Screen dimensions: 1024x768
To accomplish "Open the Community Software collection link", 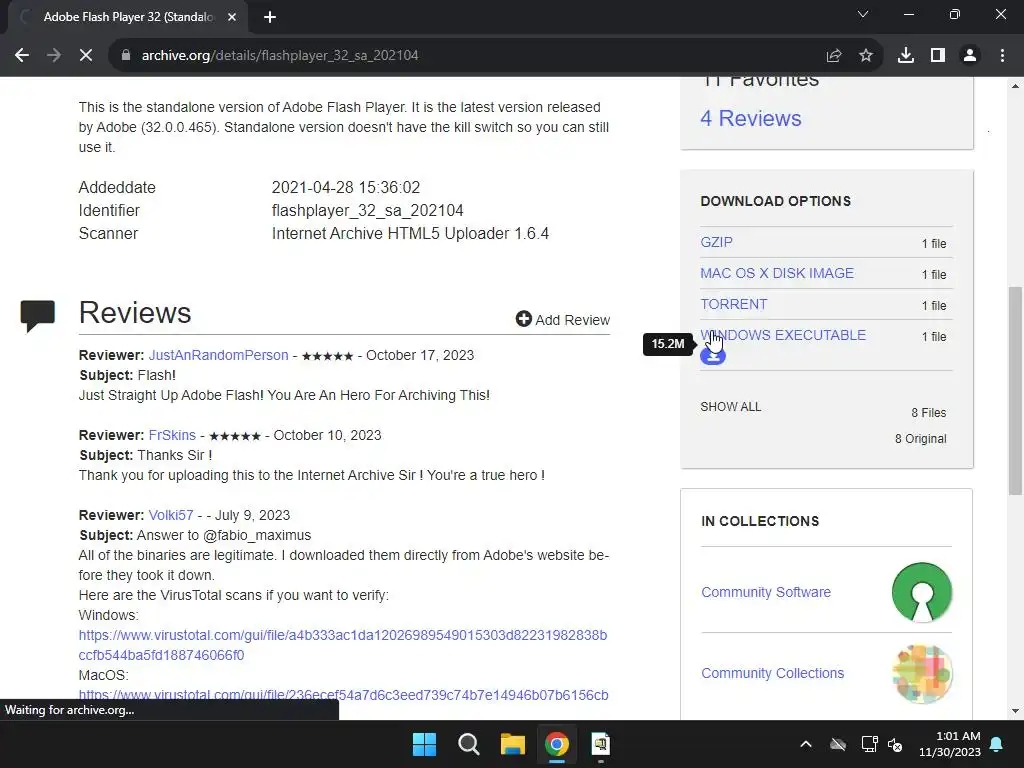I will [766, 592].
